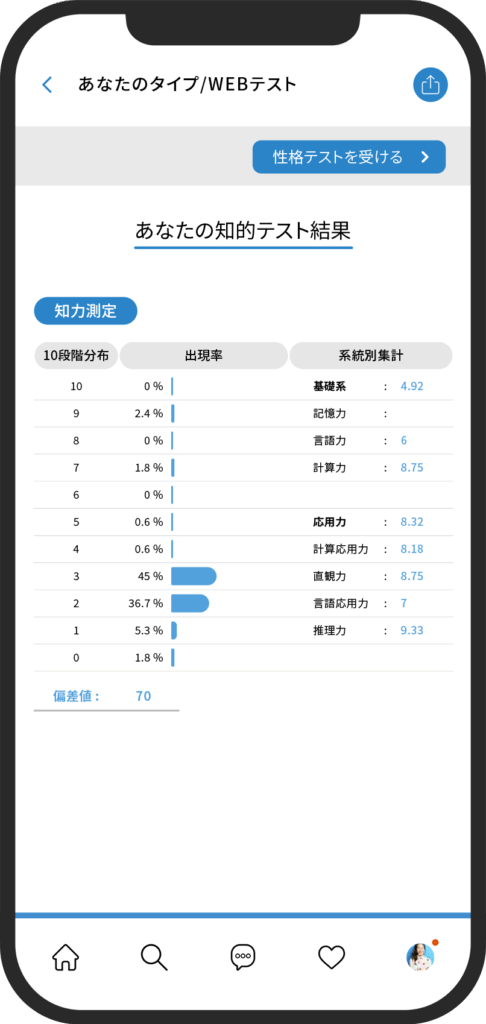Viewport: 486px width, 1024px height.
Task: Tap the あなたの知的テスト結果 heading
Action: [243, 231]
